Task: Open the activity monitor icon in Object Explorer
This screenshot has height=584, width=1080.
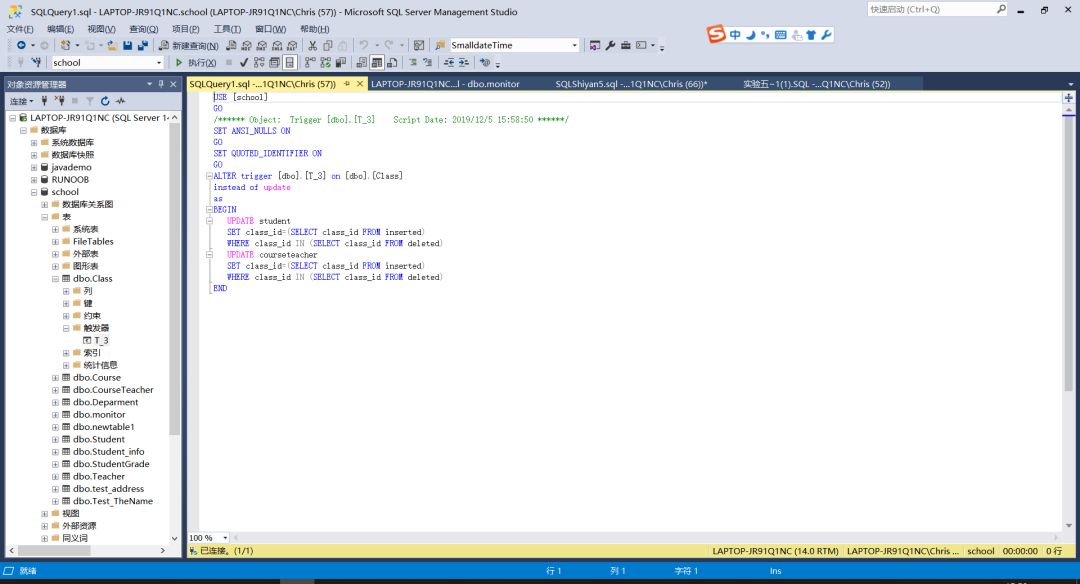Action: 120,101
